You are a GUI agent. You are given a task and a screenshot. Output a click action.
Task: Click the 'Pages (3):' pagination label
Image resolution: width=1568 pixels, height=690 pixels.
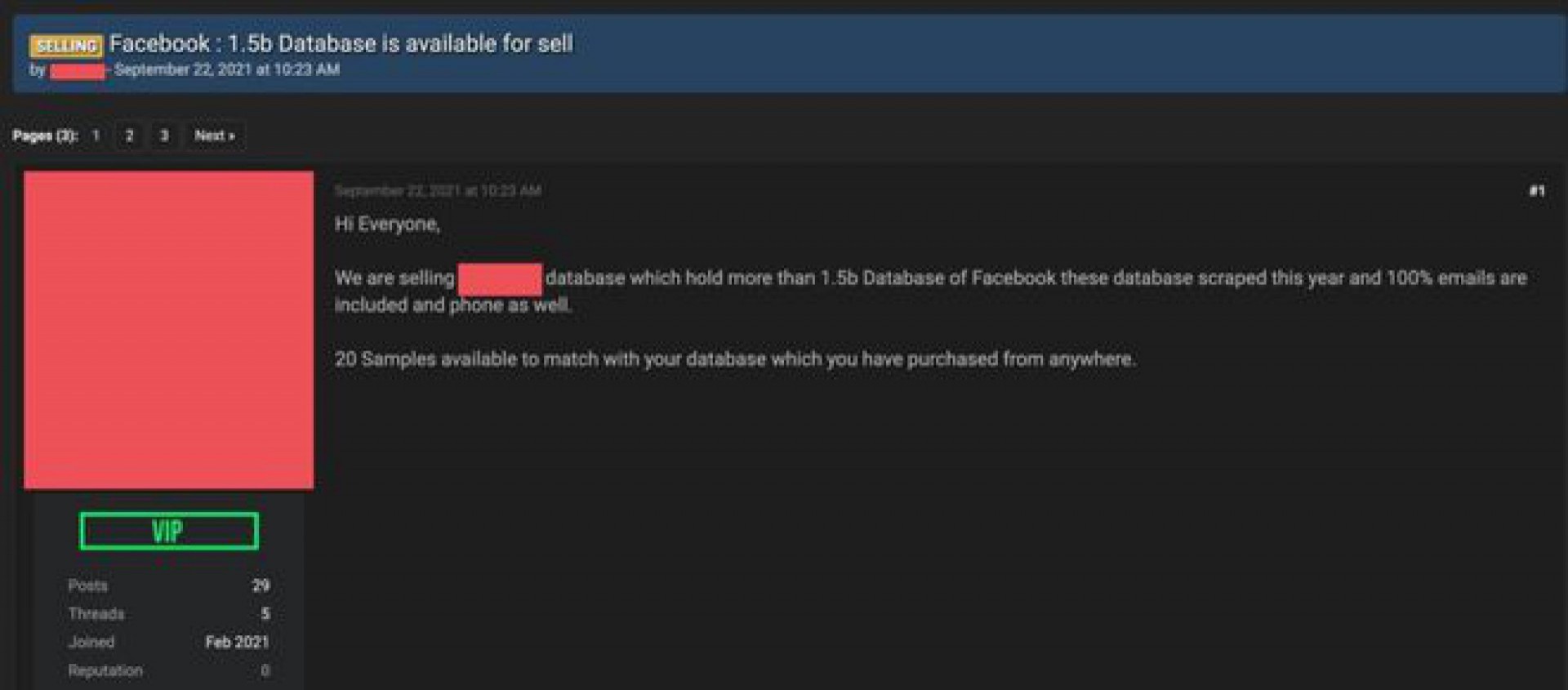44,136
